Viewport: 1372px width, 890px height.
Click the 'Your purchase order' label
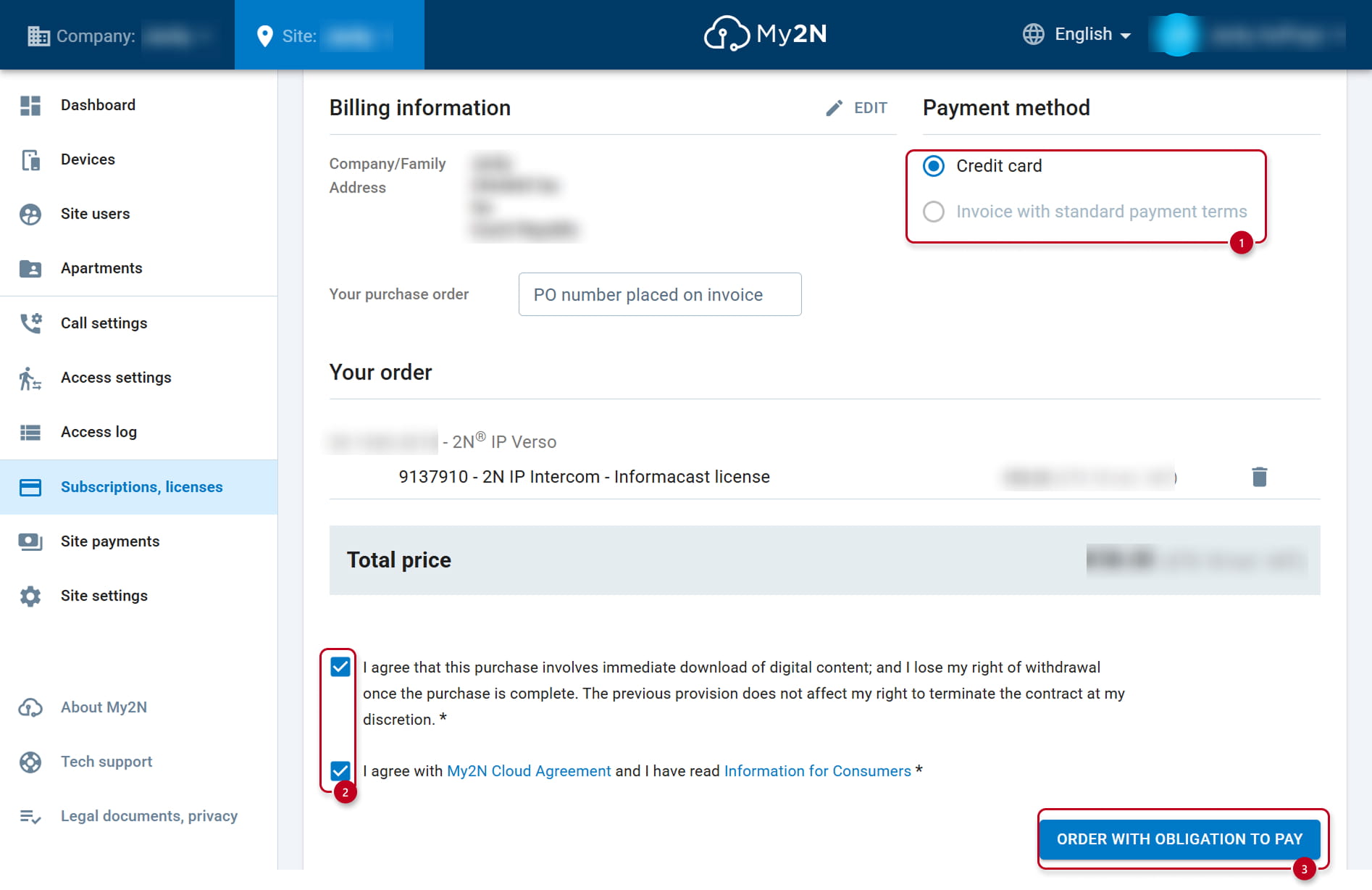399,294
